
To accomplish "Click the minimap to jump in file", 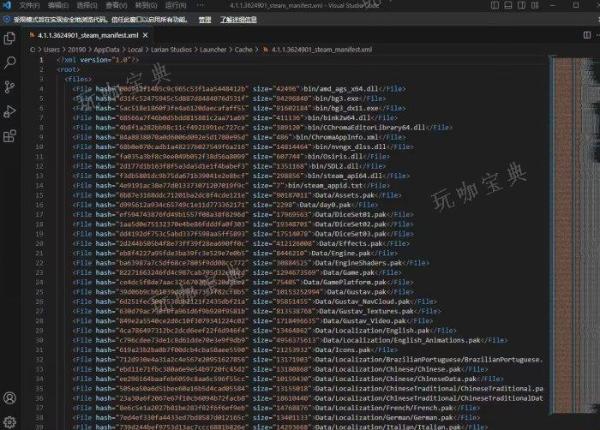I will 572,234.
